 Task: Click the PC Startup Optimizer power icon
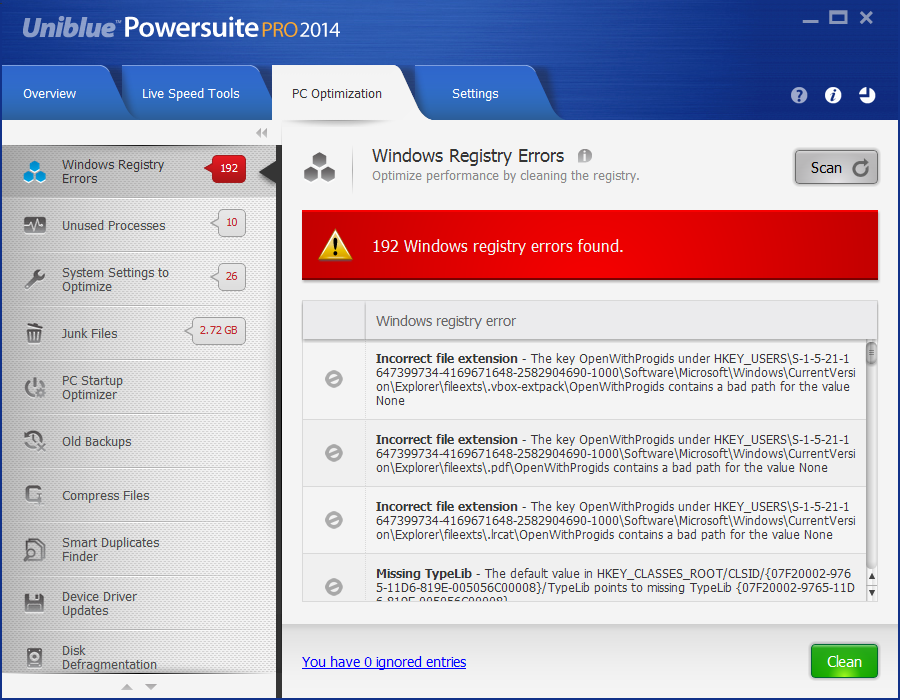[34, 387]
